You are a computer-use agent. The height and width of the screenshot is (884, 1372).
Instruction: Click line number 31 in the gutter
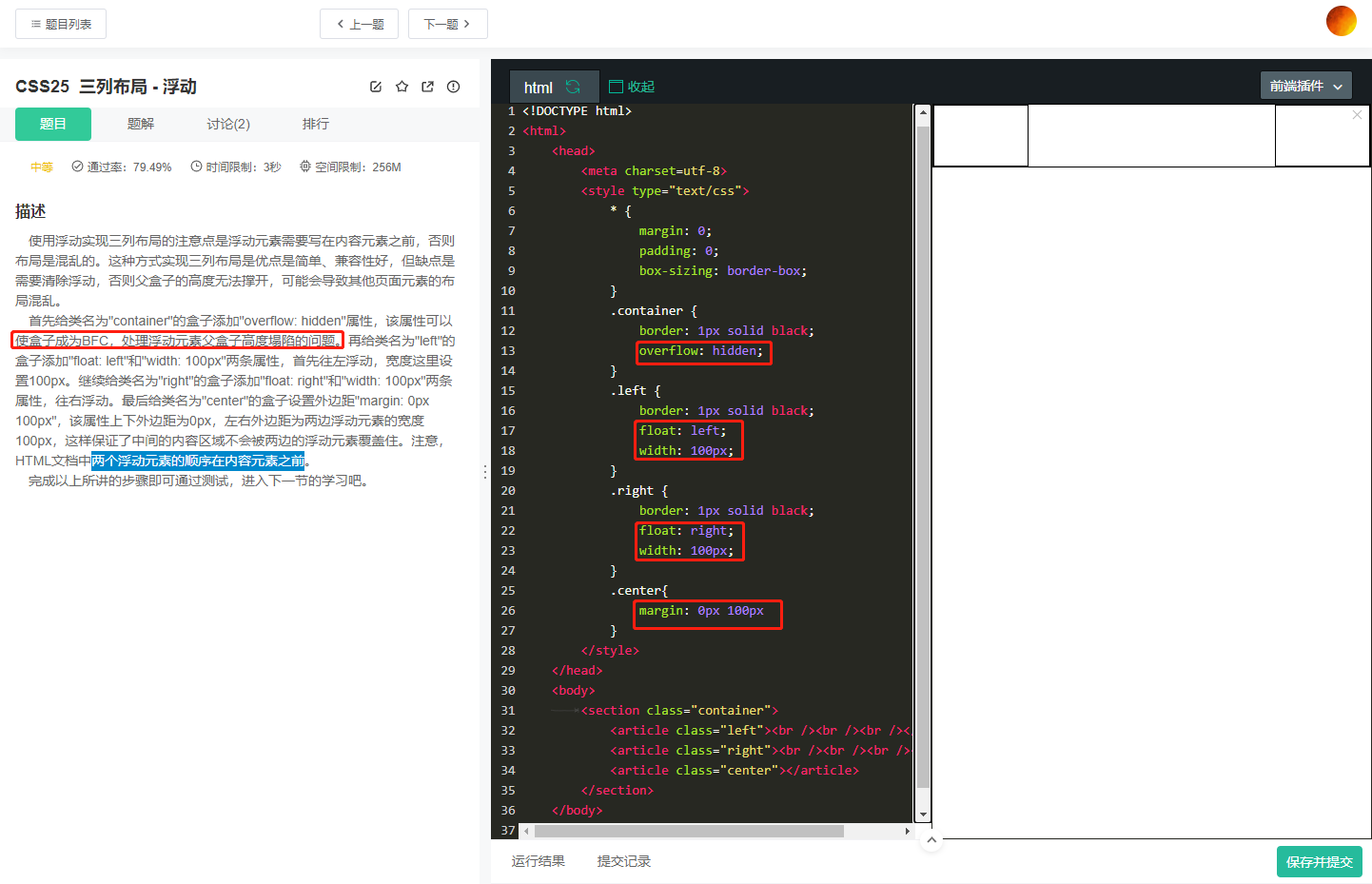[508, 711]
